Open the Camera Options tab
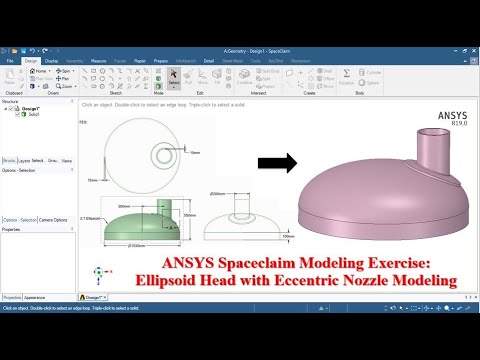The height and width of the screenshot is (360, 480). (53, 220)
